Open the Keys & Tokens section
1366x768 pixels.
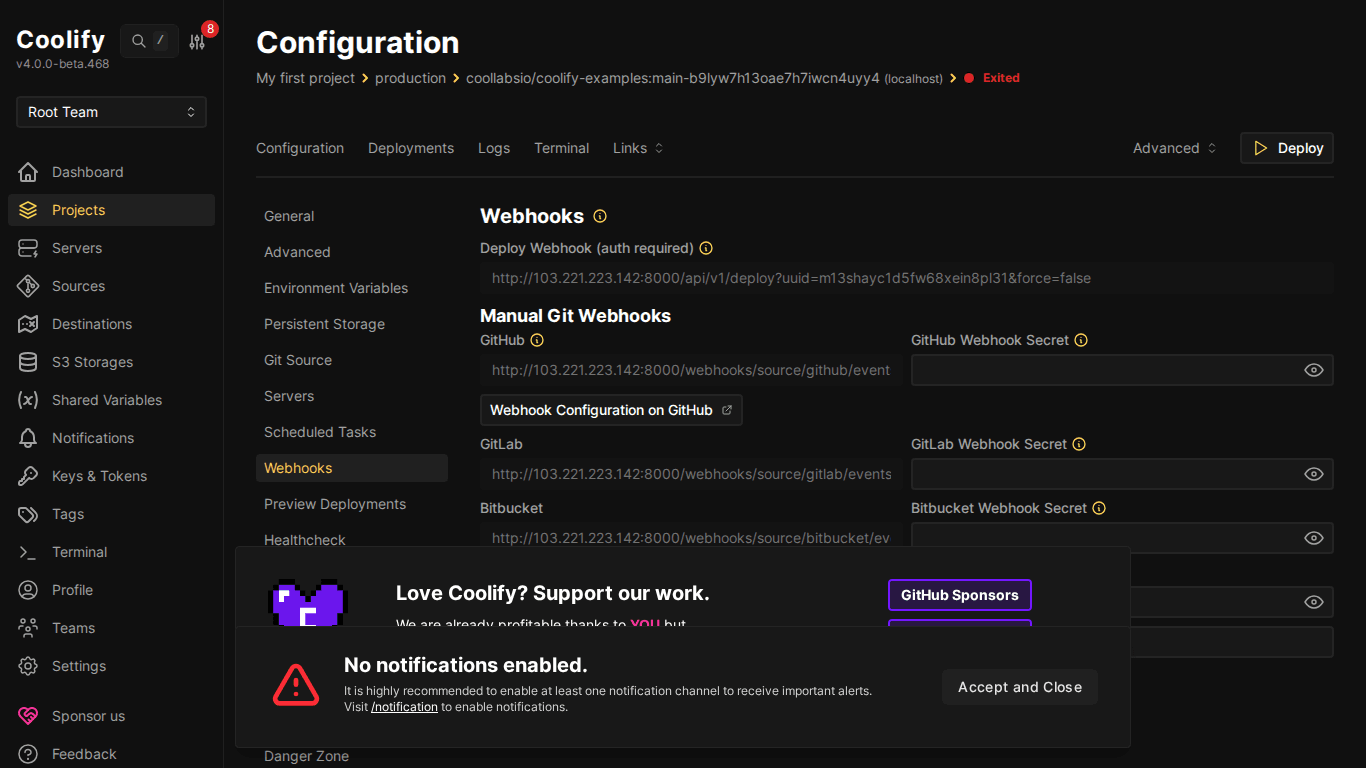pos(101,476)
